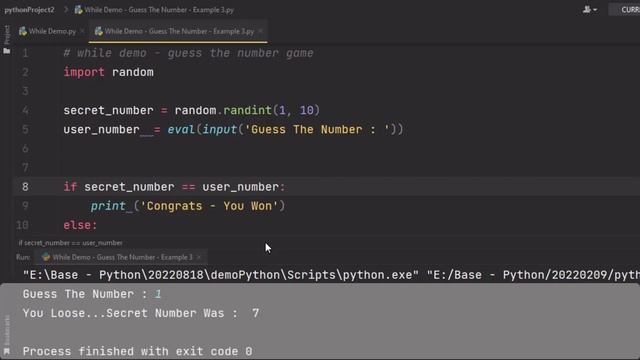Click line number 5 in the gutter

point(25,129)
